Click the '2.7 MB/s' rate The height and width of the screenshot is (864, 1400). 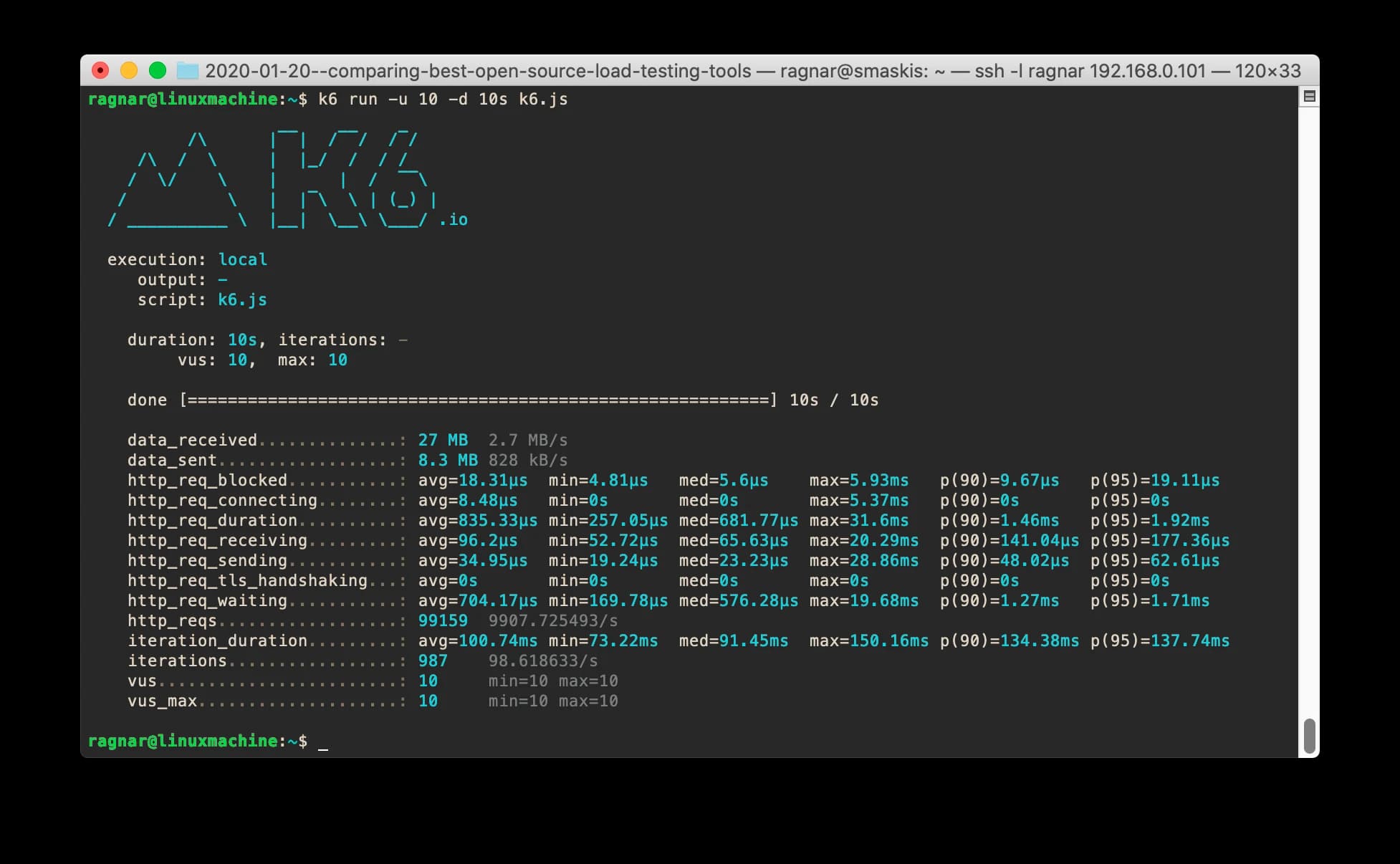click(x=528, y=440)
